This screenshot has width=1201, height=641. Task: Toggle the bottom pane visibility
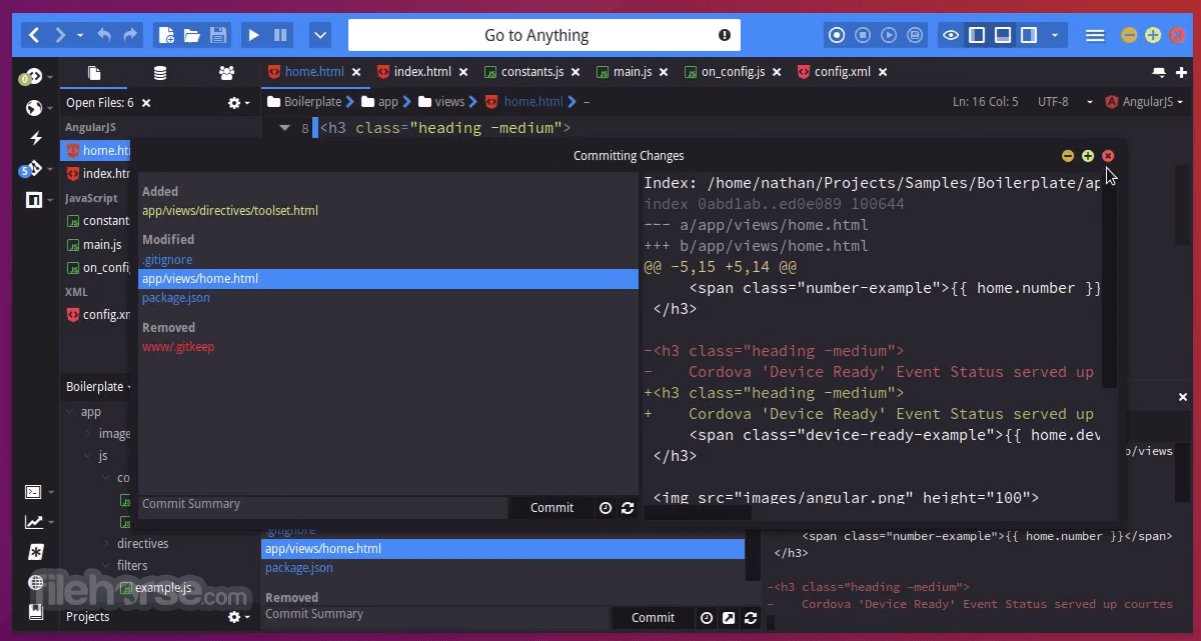point(1002,35)
